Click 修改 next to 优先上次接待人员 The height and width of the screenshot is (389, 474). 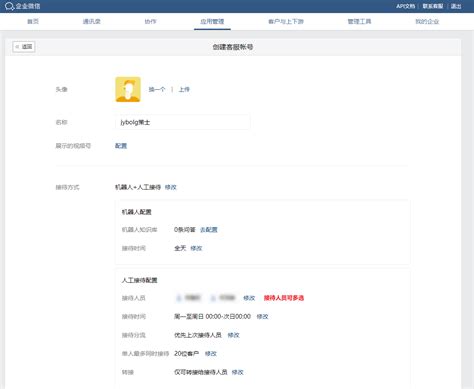point(233,335)
